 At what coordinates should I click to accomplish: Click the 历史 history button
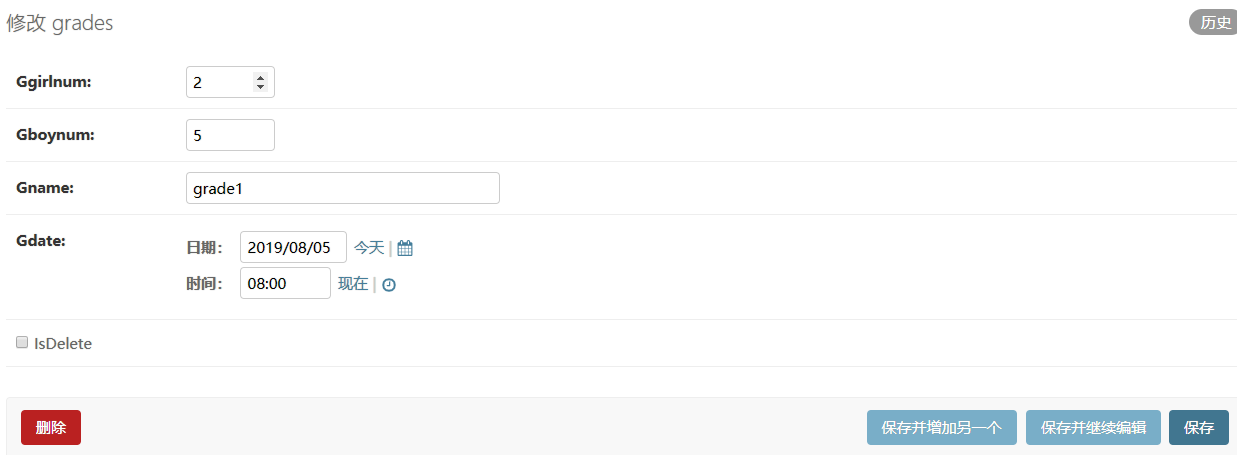(1214, 23)
